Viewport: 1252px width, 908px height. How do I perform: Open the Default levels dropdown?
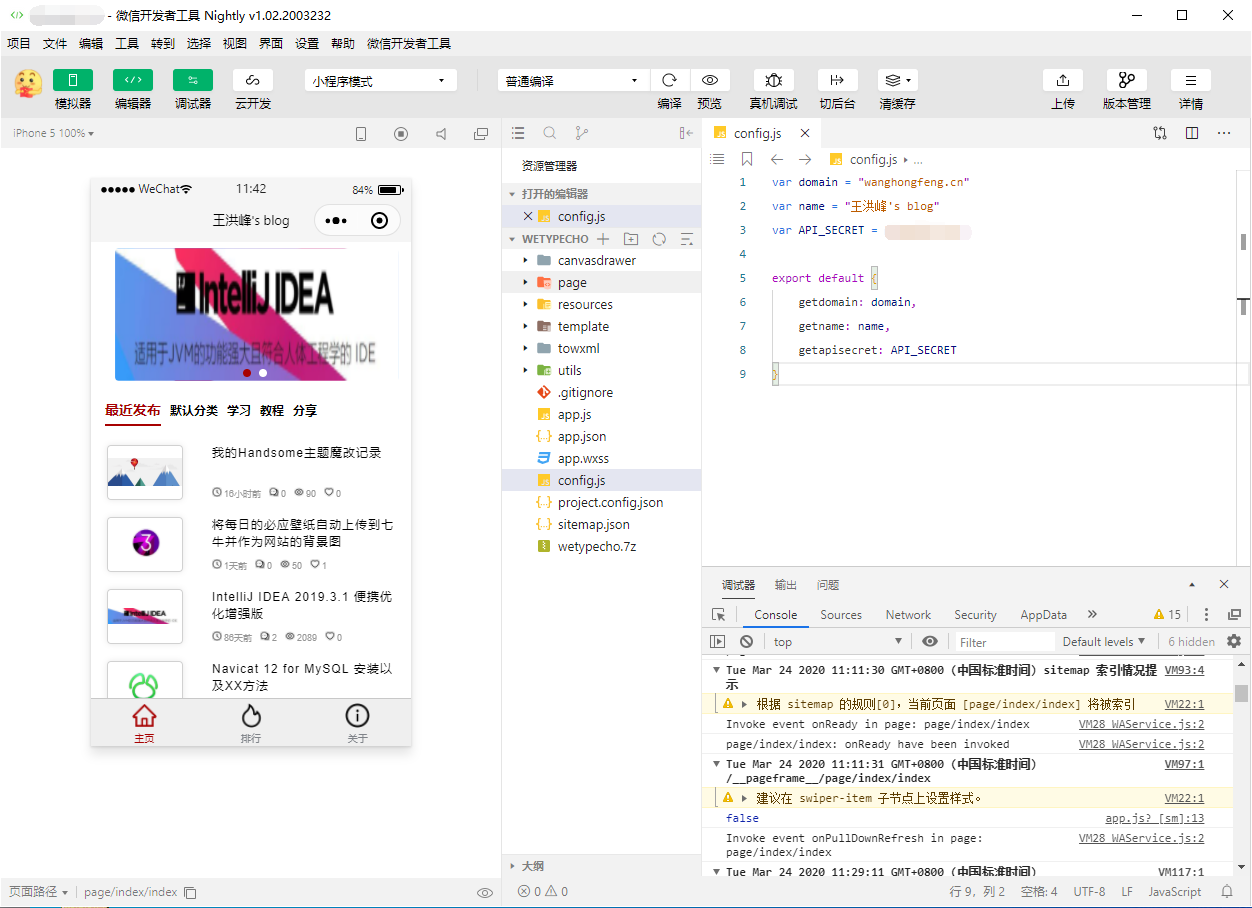pos(1104,642)
